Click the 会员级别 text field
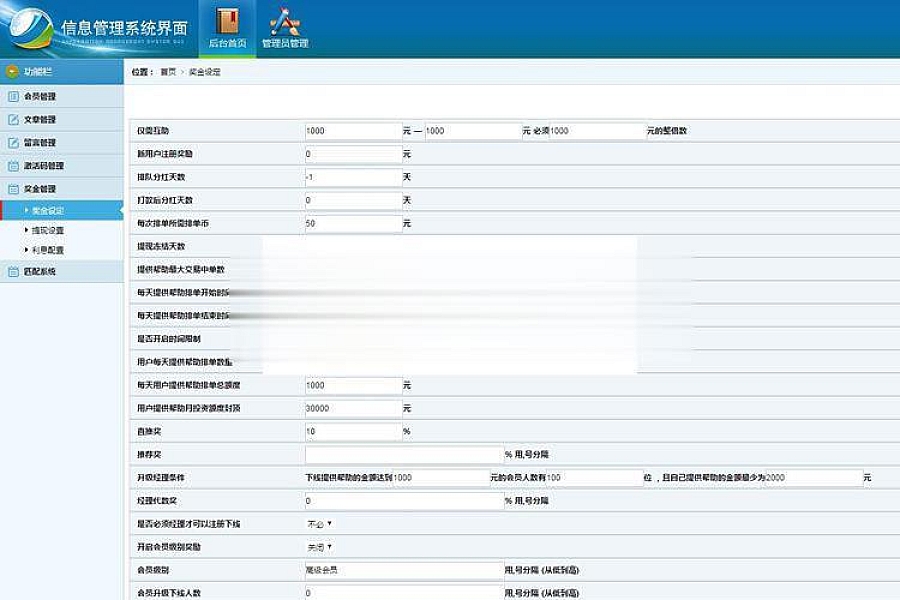 click(x=403, y=570)
